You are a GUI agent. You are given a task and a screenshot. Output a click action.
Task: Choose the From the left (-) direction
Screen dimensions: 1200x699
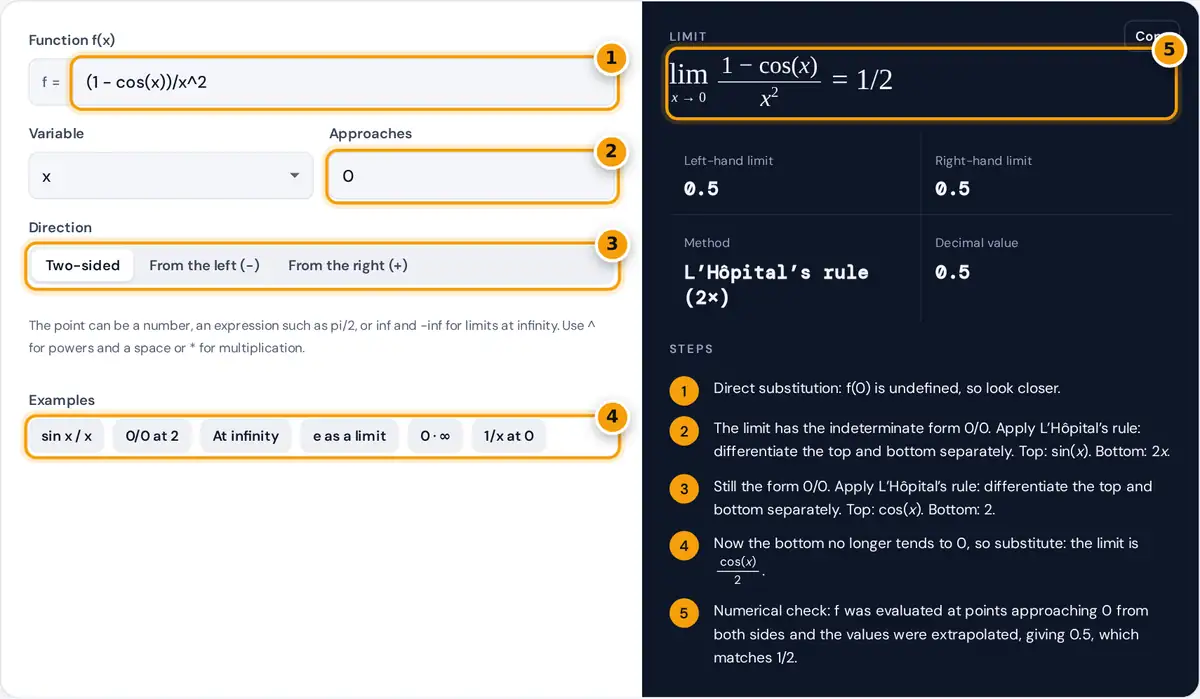(x=204, y=265)
